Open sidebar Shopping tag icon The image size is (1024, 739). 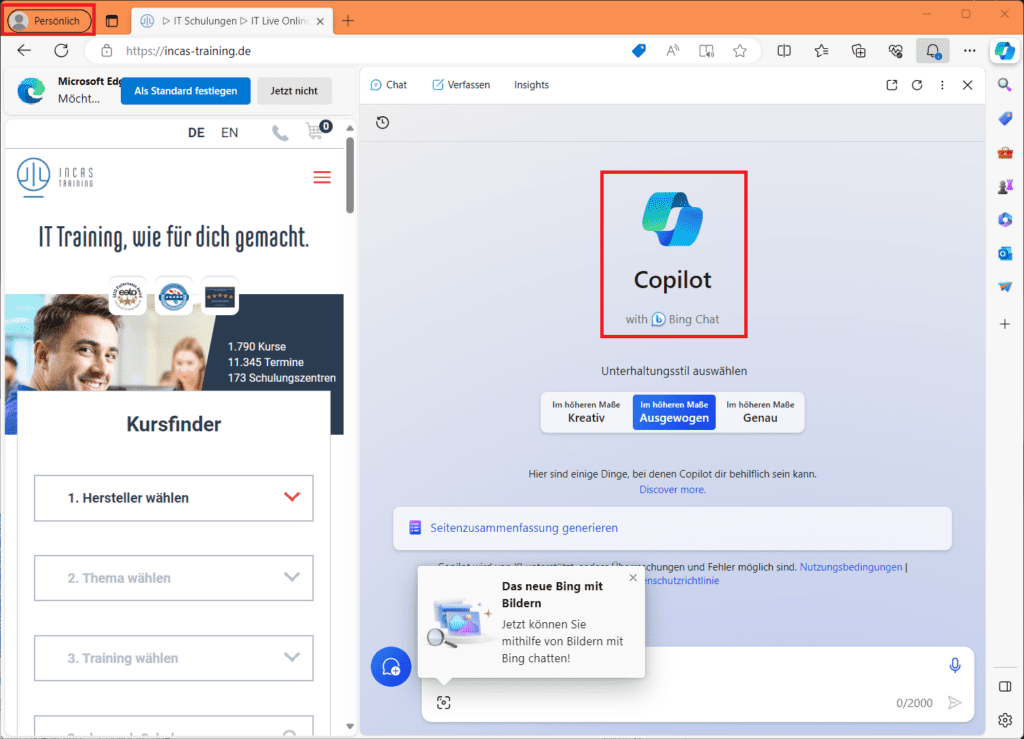pos(1005,118)
